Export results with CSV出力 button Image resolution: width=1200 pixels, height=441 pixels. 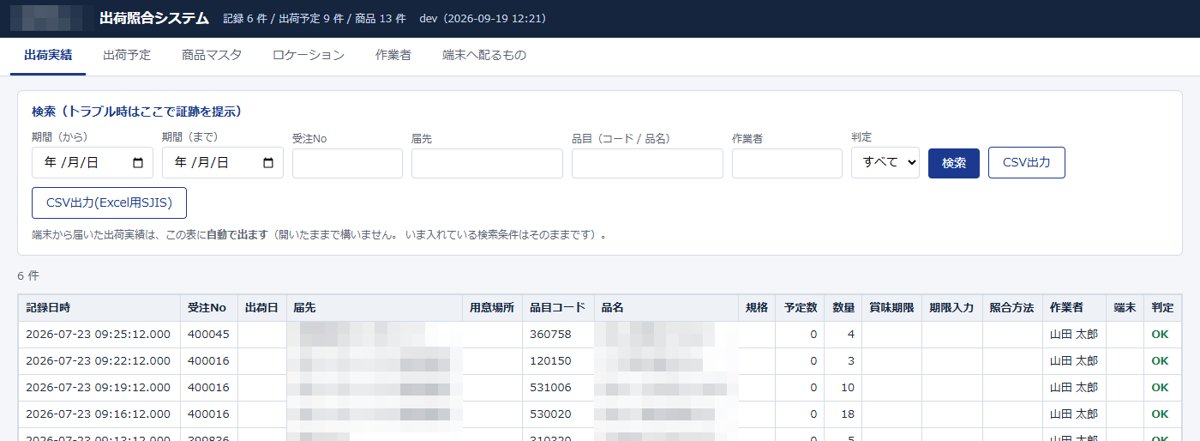click(x=1026, y=163)
